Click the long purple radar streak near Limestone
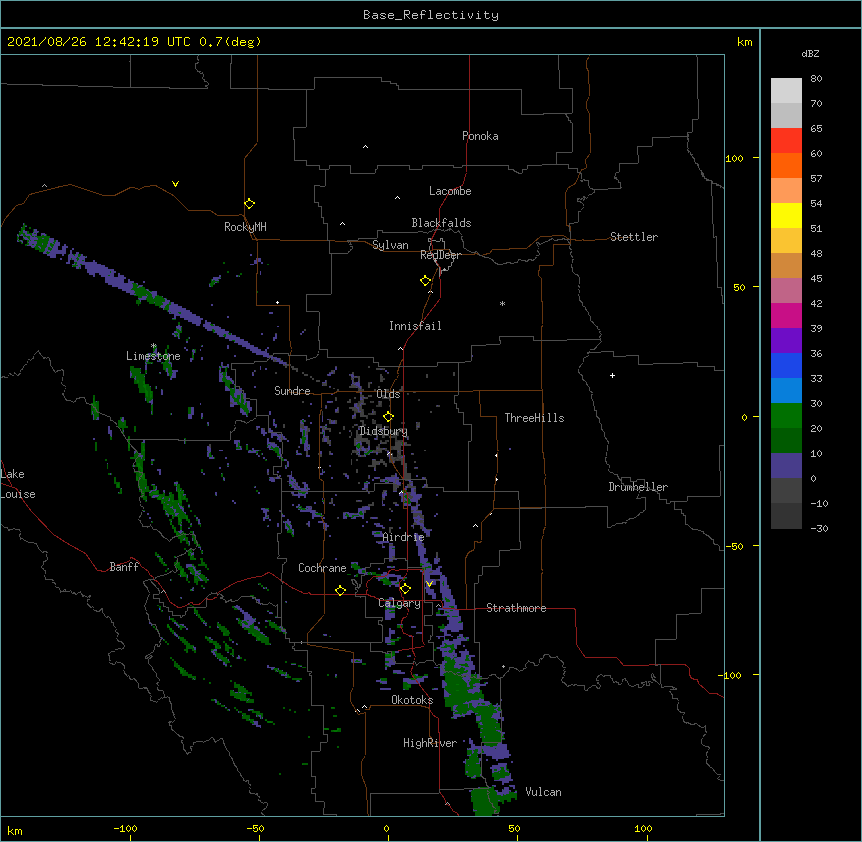 [154, 297]
